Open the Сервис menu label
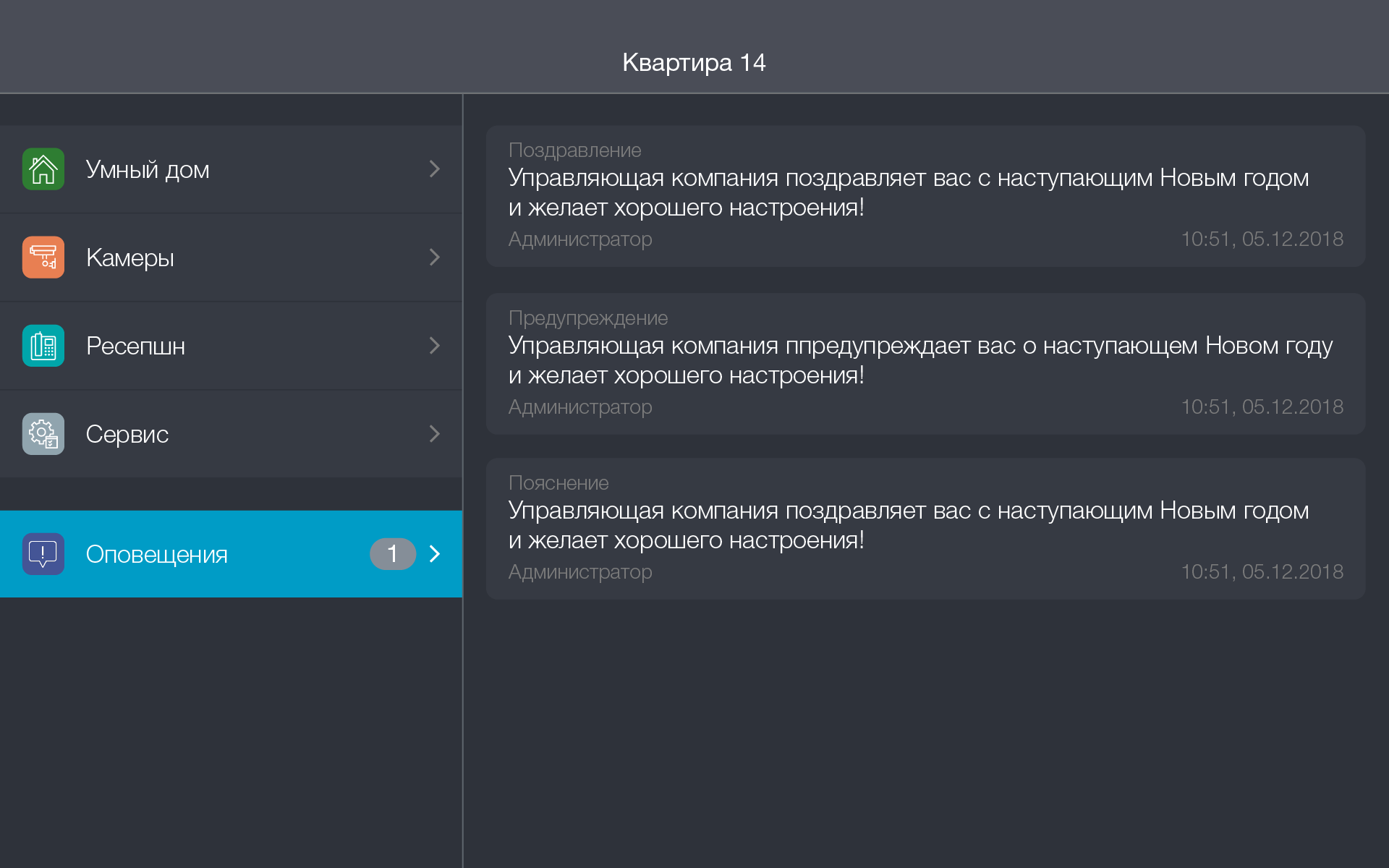This screenshot has height=868, width=1389. pyautogui.click(x=127, y=434)
